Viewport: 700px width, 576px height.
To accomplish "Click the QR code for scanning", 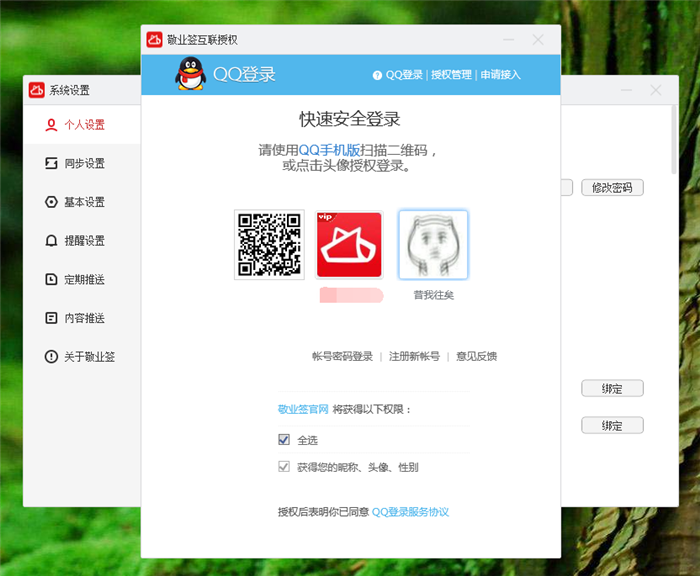I will click(x=269, y=245).
